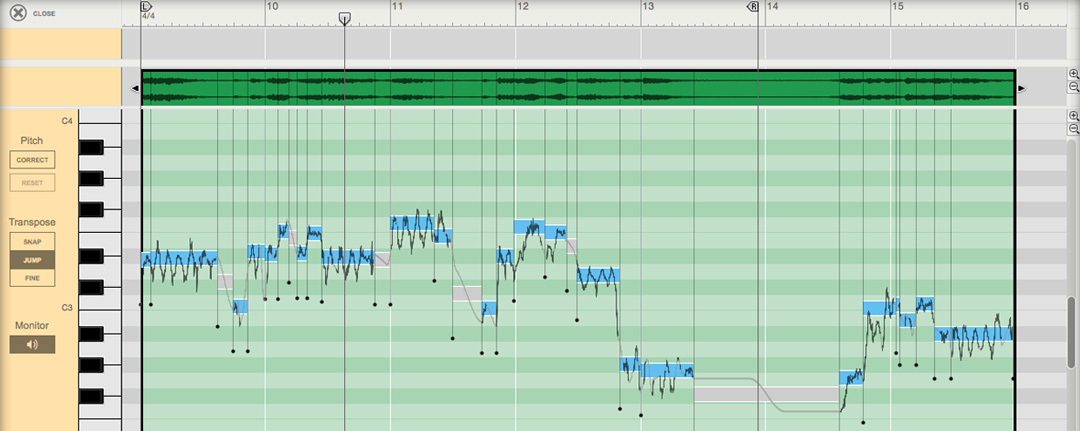Enable SNAP transpose mode
1080x431 pixels.
pos(32,242)
